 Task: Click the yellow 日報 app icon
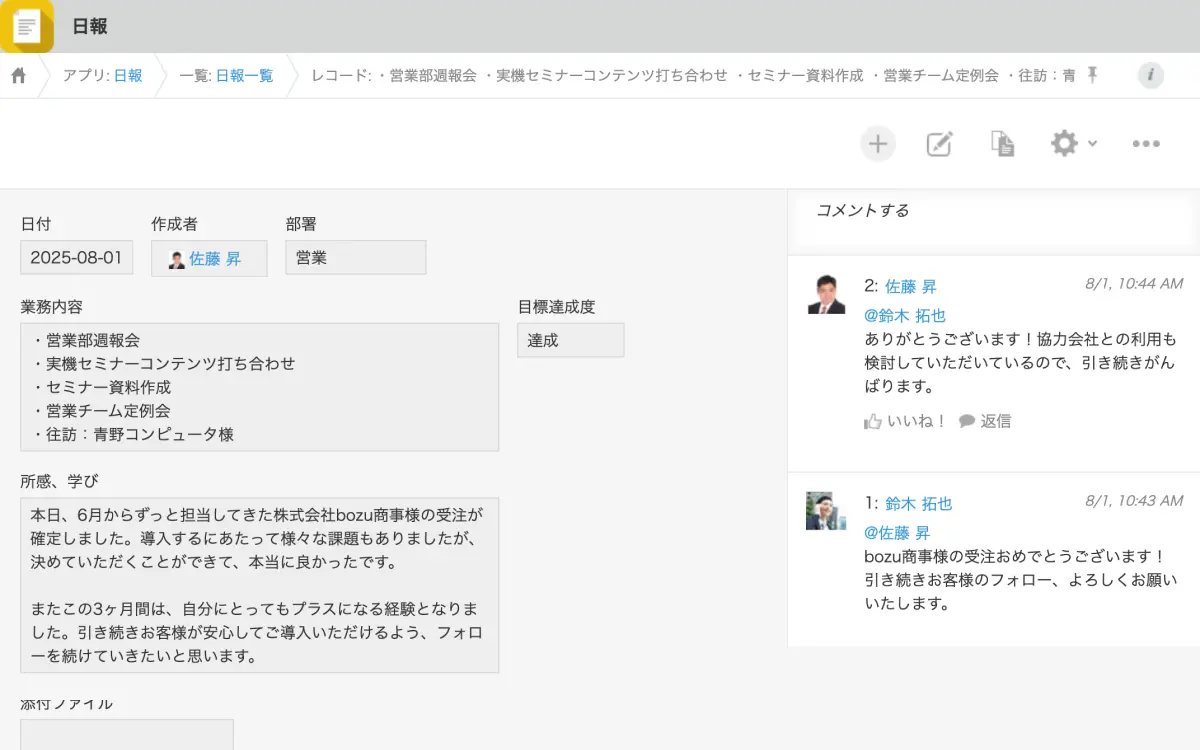27,27
